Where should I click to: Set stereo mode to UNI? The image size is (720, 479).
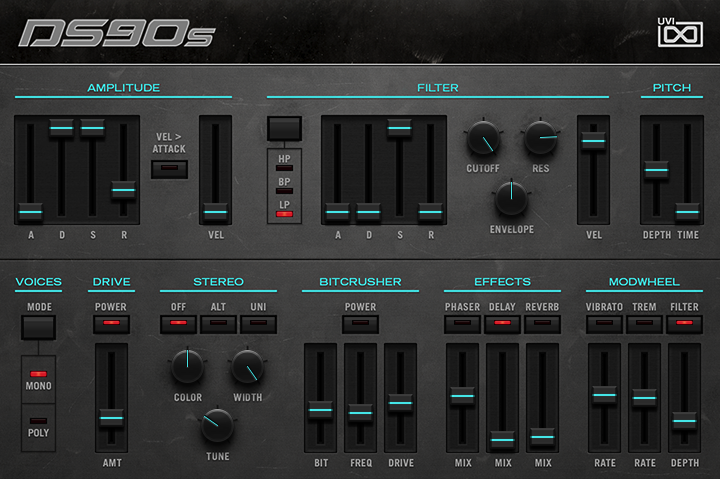click(258, 324)
